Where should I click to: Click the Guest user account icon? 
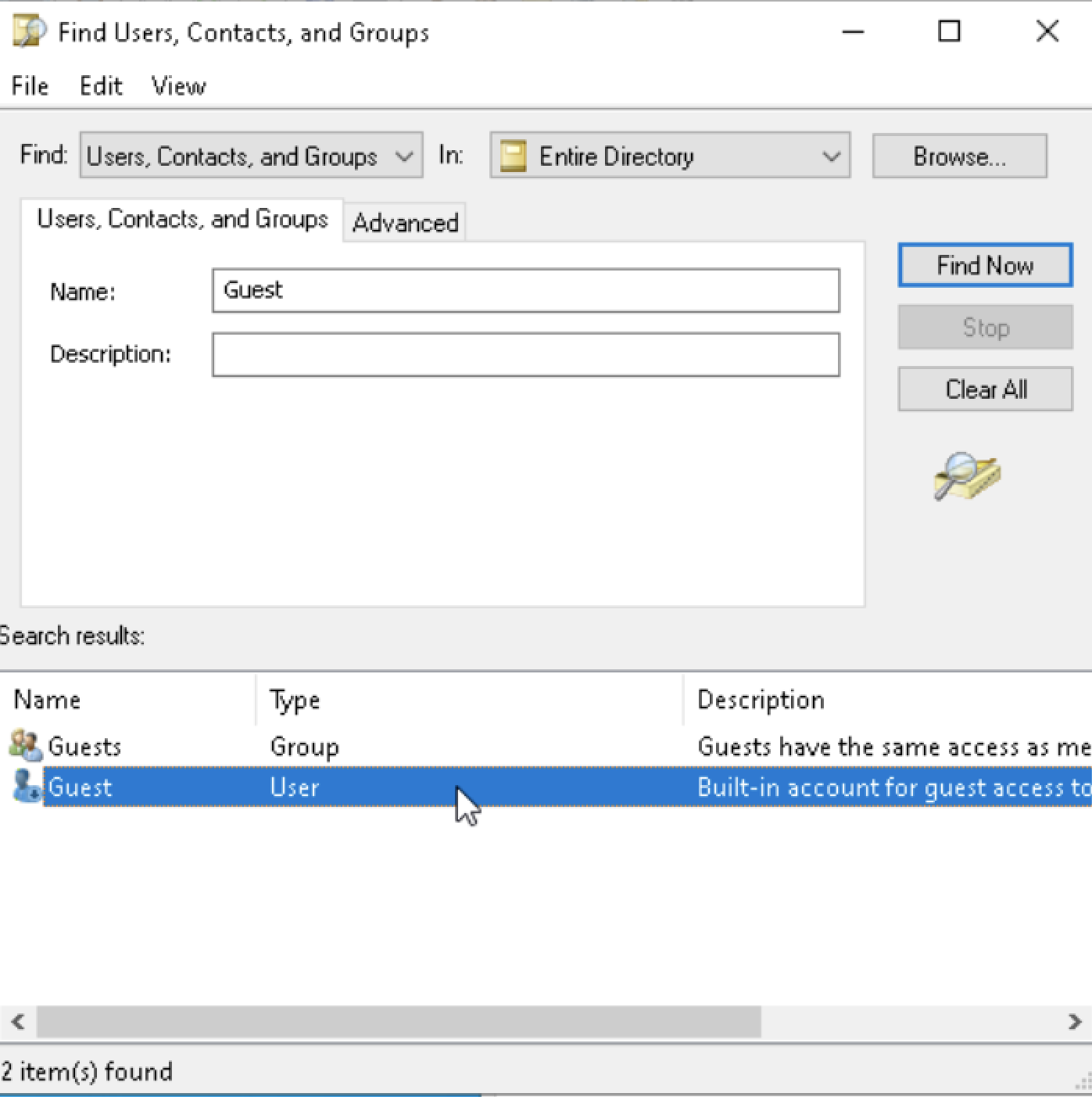[x=27, y=787]
